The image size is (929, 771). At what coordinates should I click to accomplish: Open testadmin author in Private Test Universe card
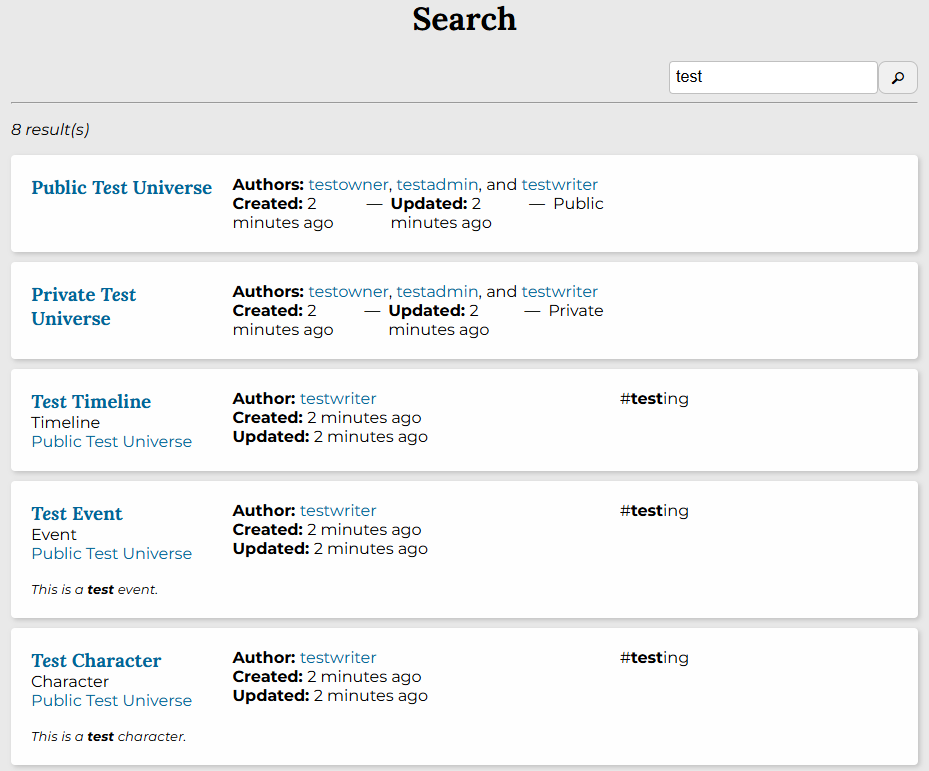[x=437, y=292]
